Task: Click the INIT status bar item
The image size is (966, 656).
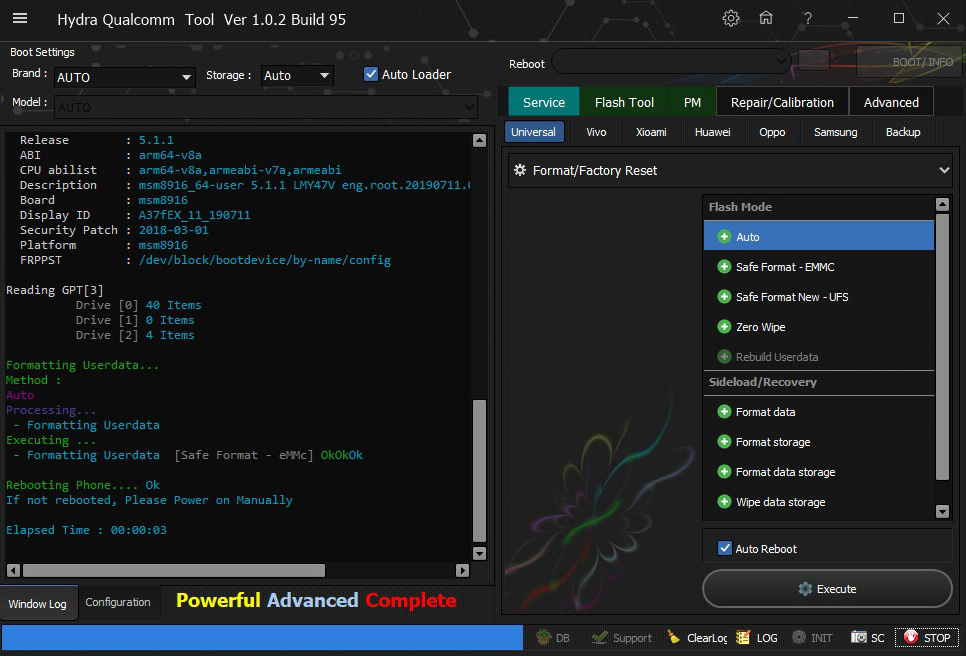Action: 812,638
